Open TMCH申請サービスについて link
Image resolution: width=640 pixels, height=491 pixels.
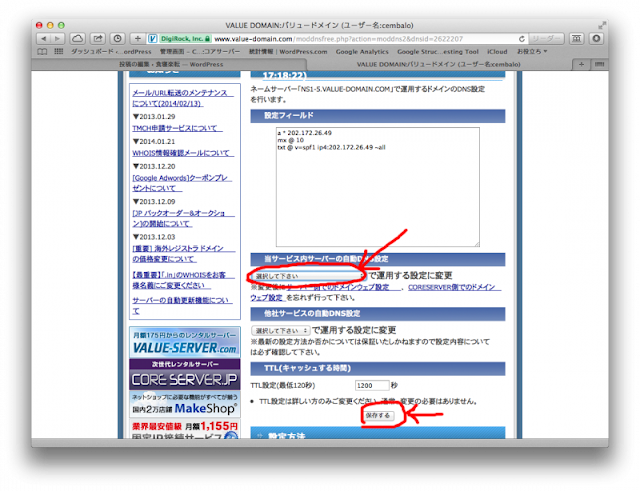click(x=177, y=128)
